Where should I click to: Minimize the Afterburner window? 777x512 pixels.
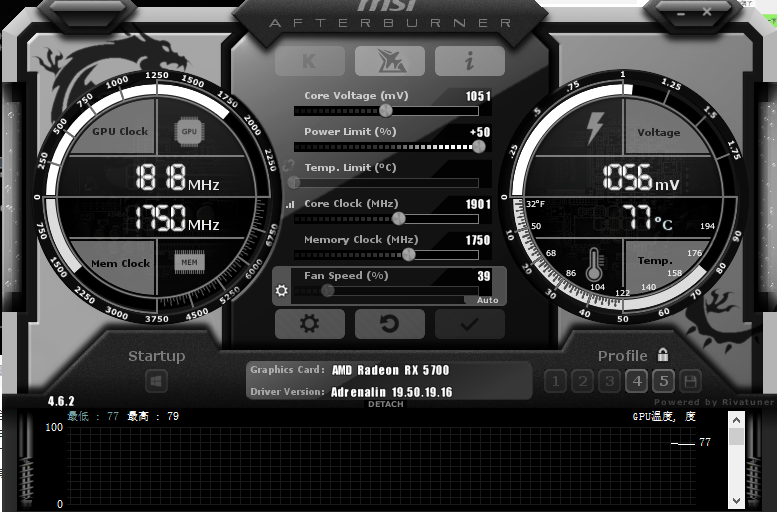pyautogui.click(x=681, y=13)
